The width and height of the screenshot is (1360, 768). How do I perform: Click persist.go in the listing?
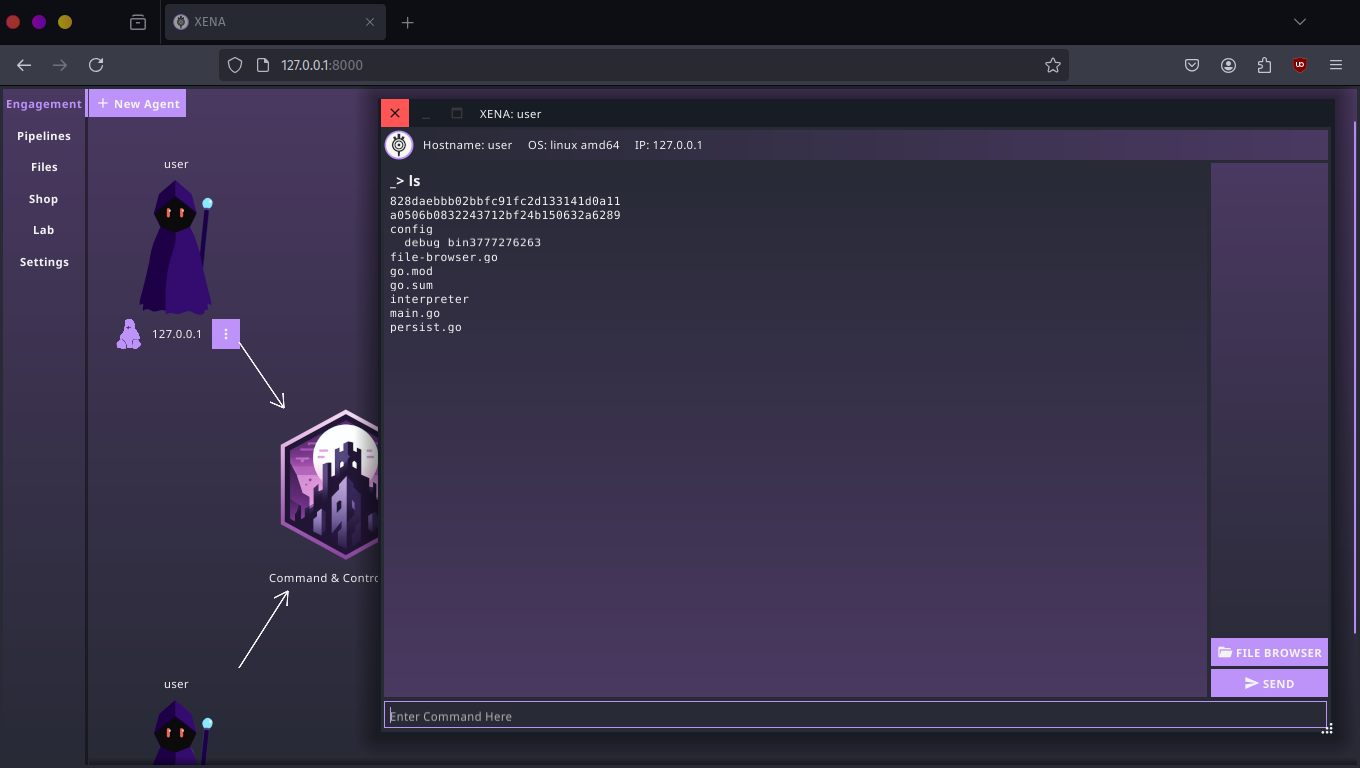click(426, 327)
